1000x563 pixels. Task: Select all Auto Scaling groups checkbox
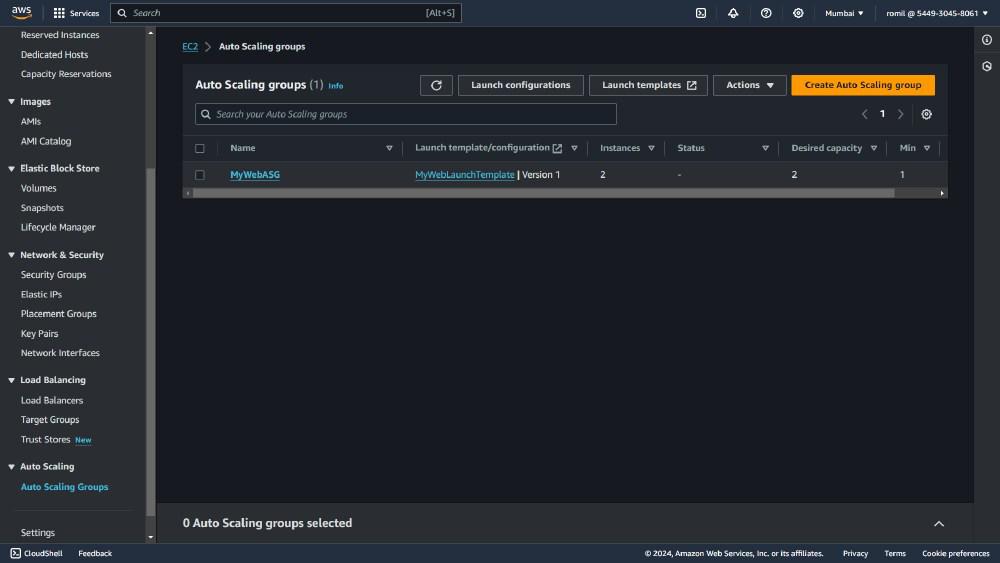[x=200, y=148]
